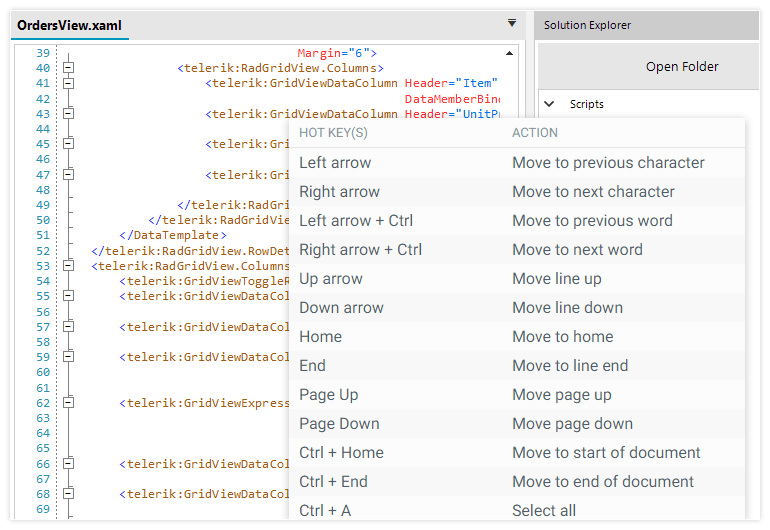Click 'Move to home' action
The image size is (770, 530).
[563, 336]
